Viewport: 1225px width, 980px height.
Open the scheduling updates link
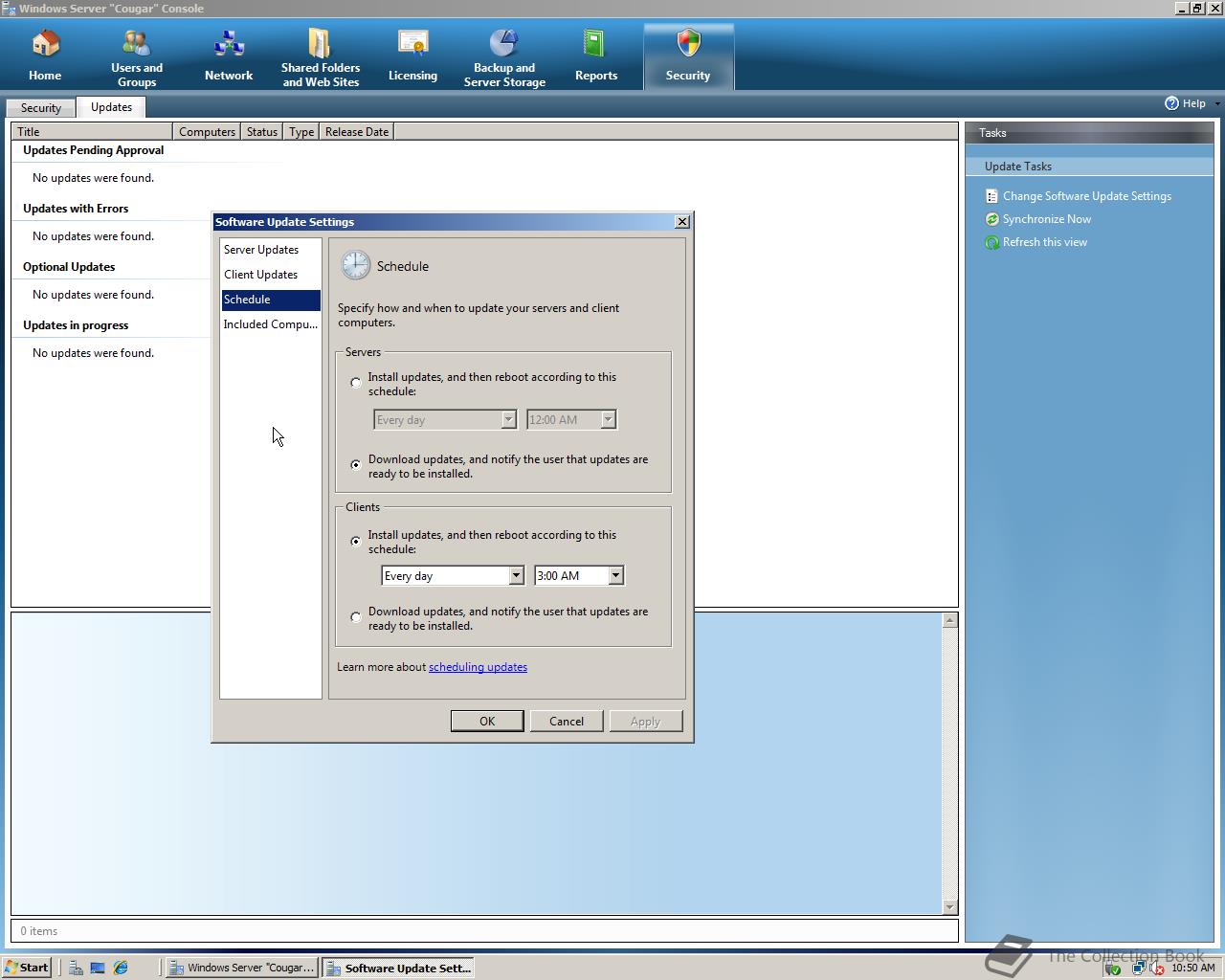tap(478, 667)
